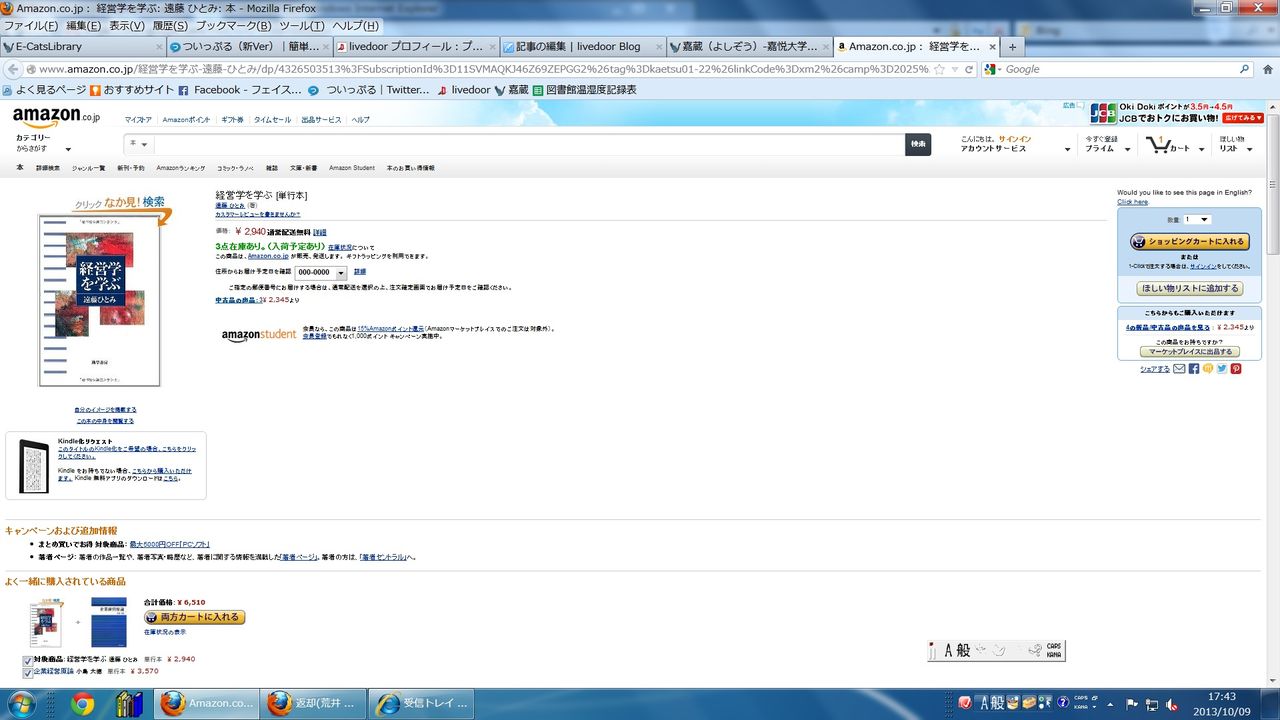1280x720 pixels.
Task: Click the 企業経営原論 blue book thumbnail
Action: (x=109, y=622)
